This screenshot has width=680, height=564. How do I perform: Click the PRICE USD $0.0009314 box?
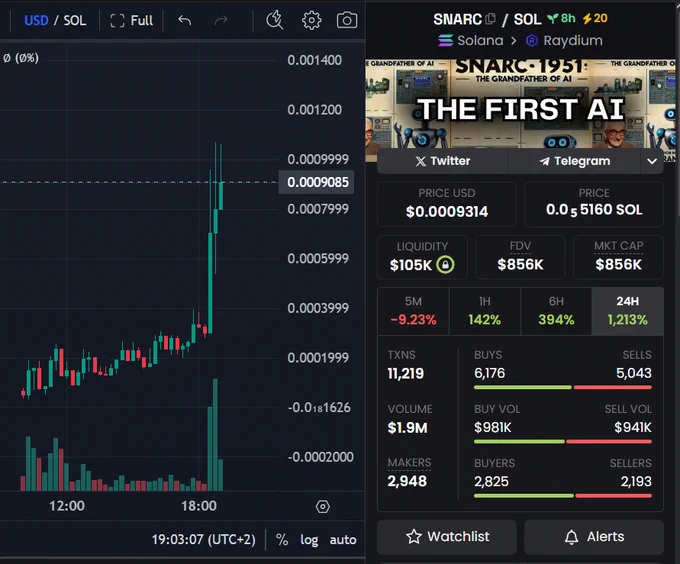[x=447, y=204]
